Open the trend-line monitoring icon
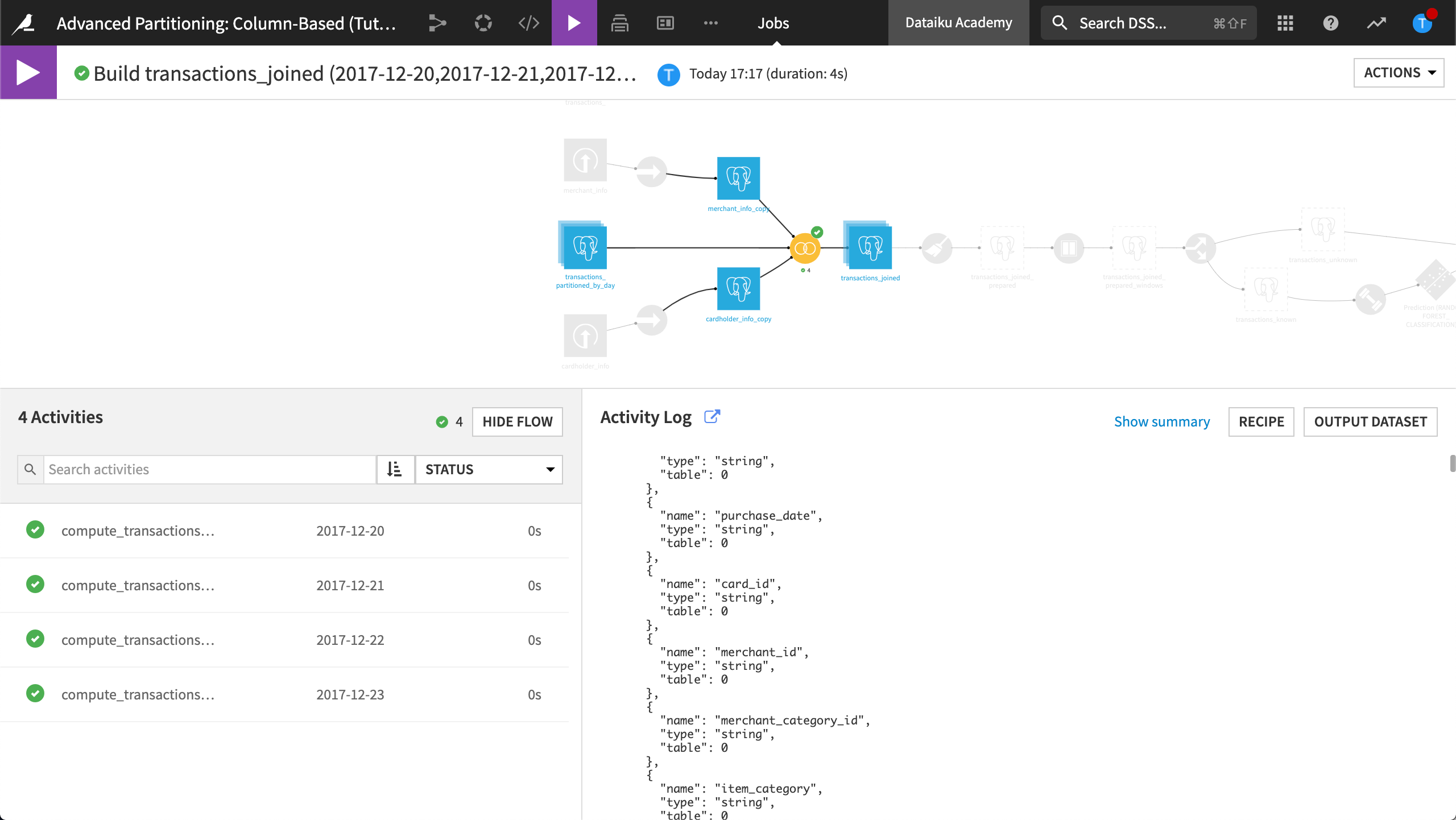This screenshot has height=820, width=1456. point(1376,23)
